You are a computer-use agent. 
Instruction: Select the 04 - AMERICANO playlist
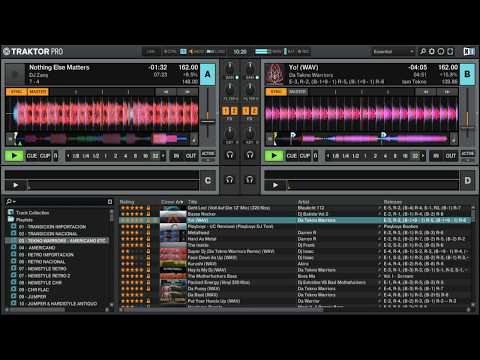click(37, 248)
